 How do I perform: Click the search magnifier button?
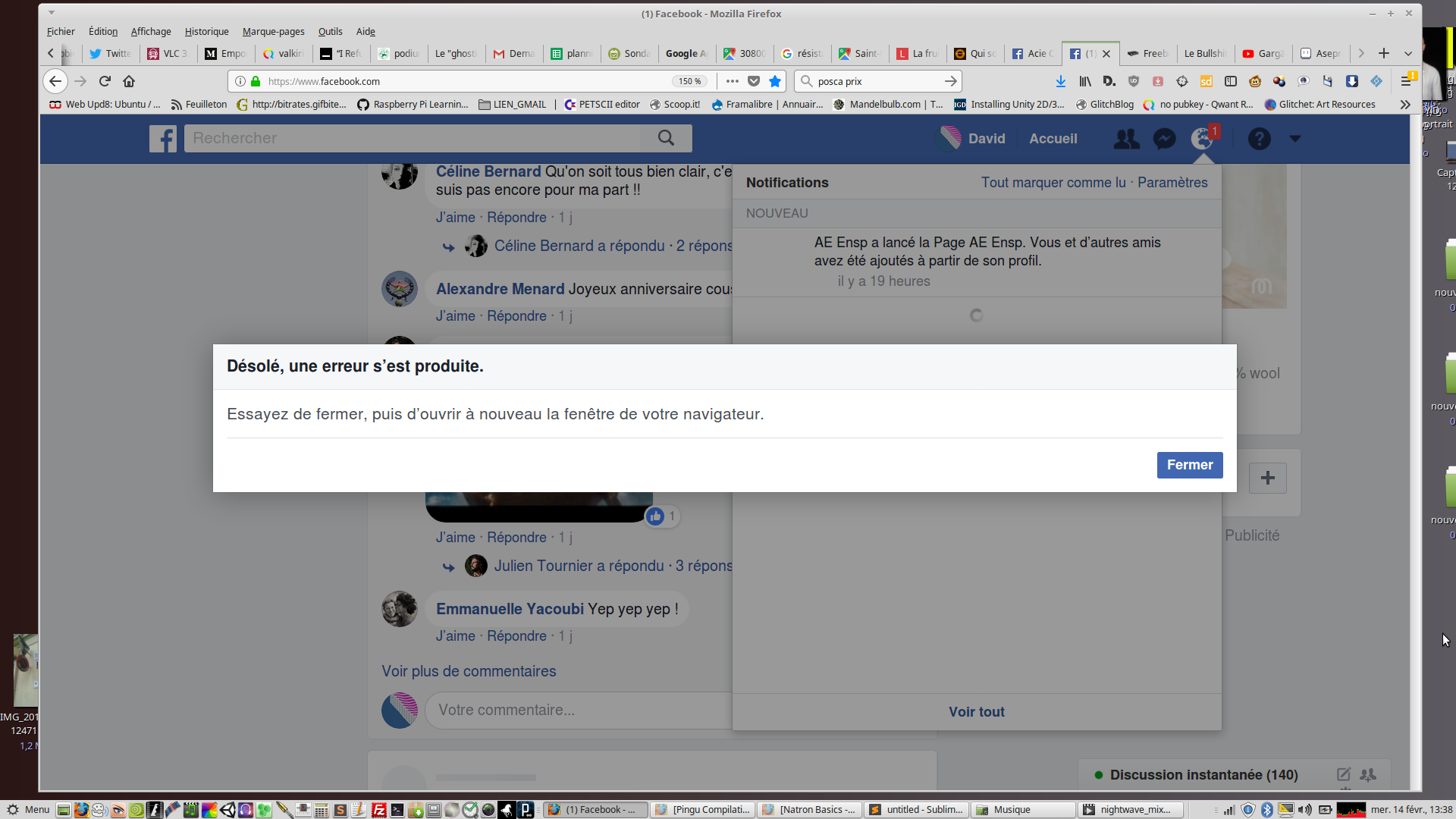click(x=666, y=138)
